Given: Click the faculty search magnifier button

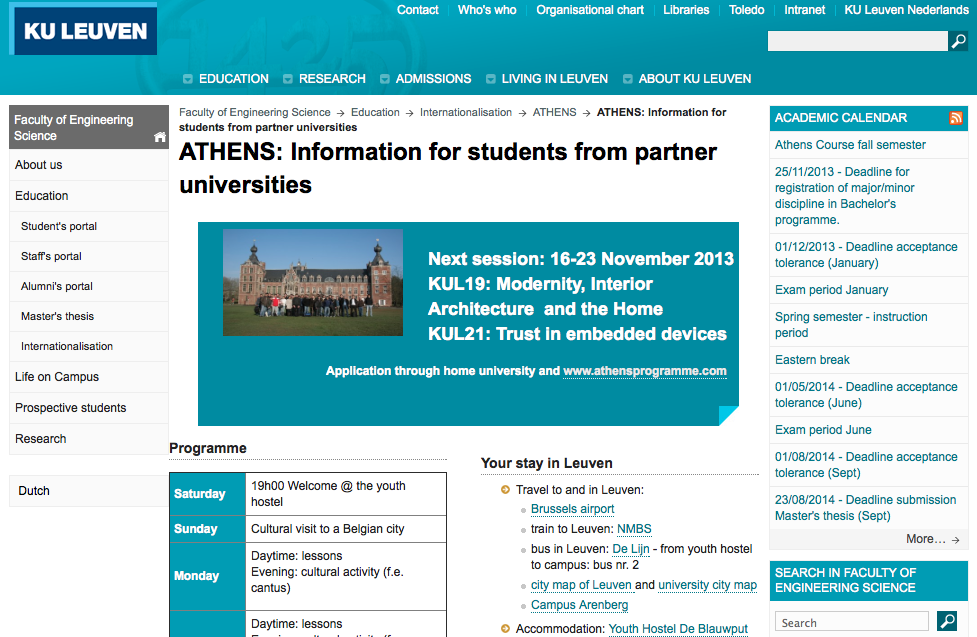Looking at the screenshot, I should (947, 621).
